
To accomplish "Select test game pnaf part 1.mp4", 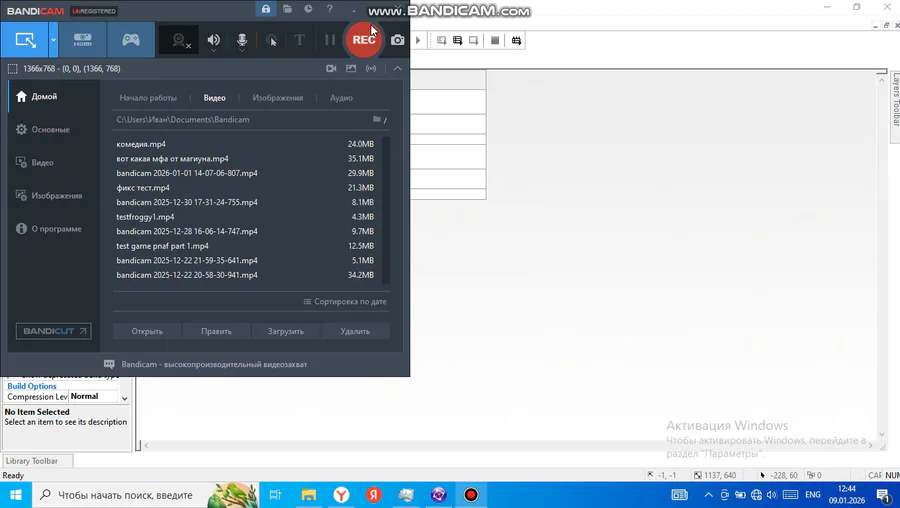I will tap(245, 246).
